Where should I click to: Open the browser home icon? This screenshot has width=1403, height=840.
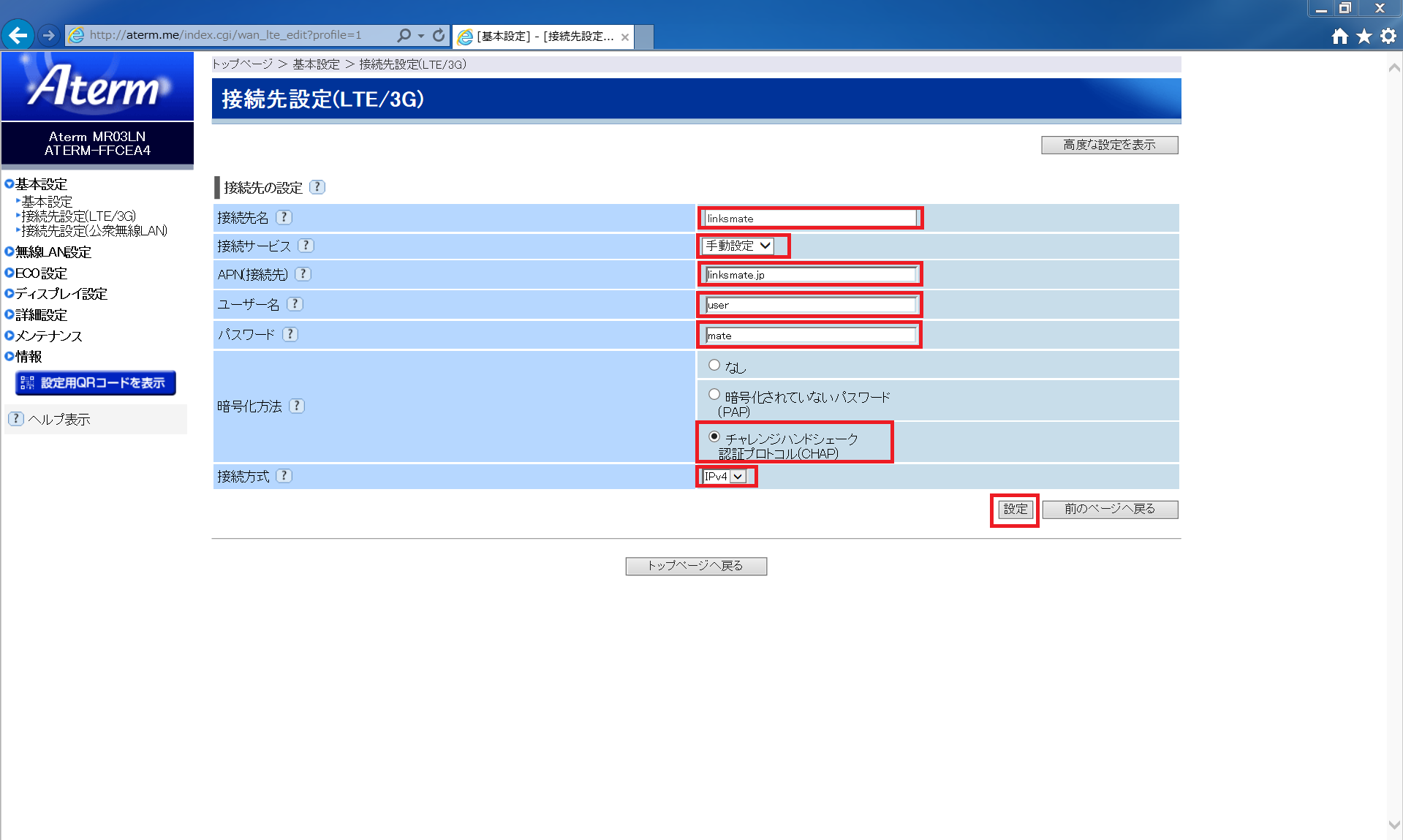click(x=1339, y=36)
